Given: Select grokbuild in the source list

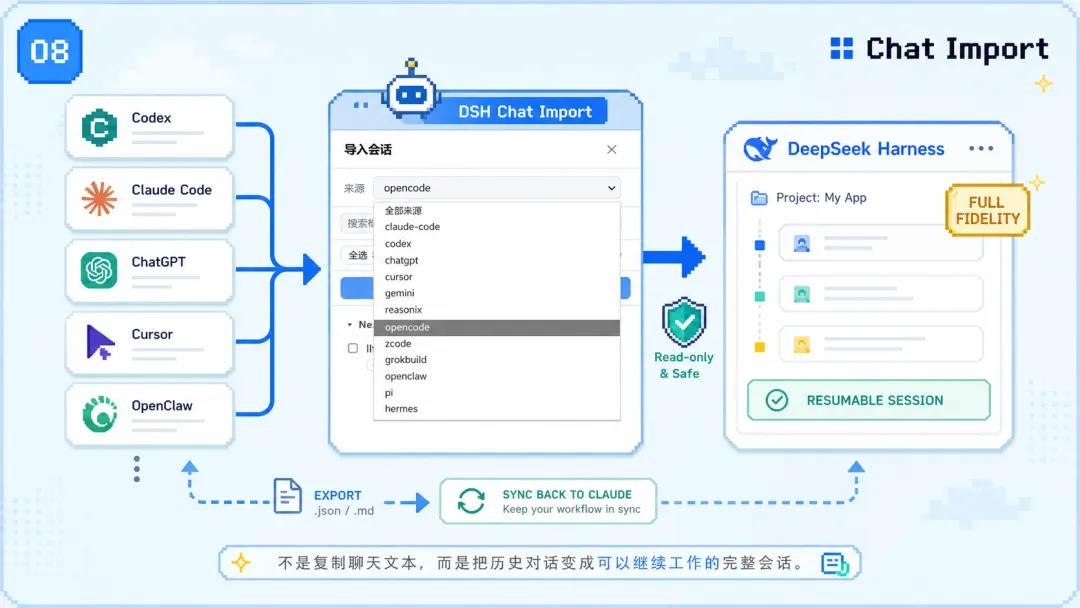Looking at the screenshot, I should point(497,360).
